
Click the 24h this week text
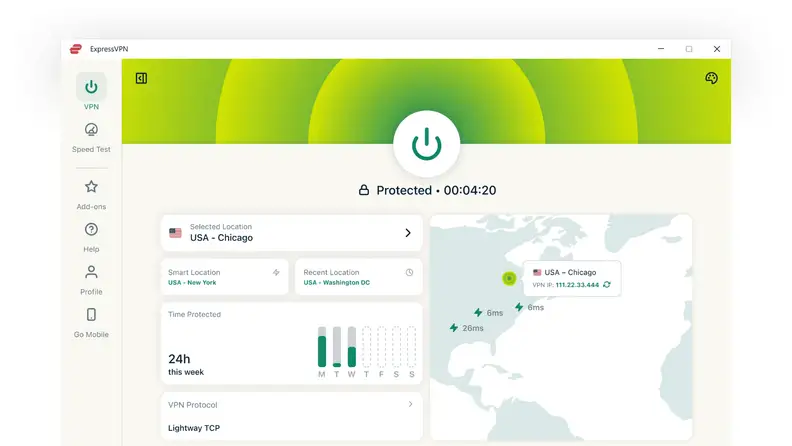click(x=186, y=365)
